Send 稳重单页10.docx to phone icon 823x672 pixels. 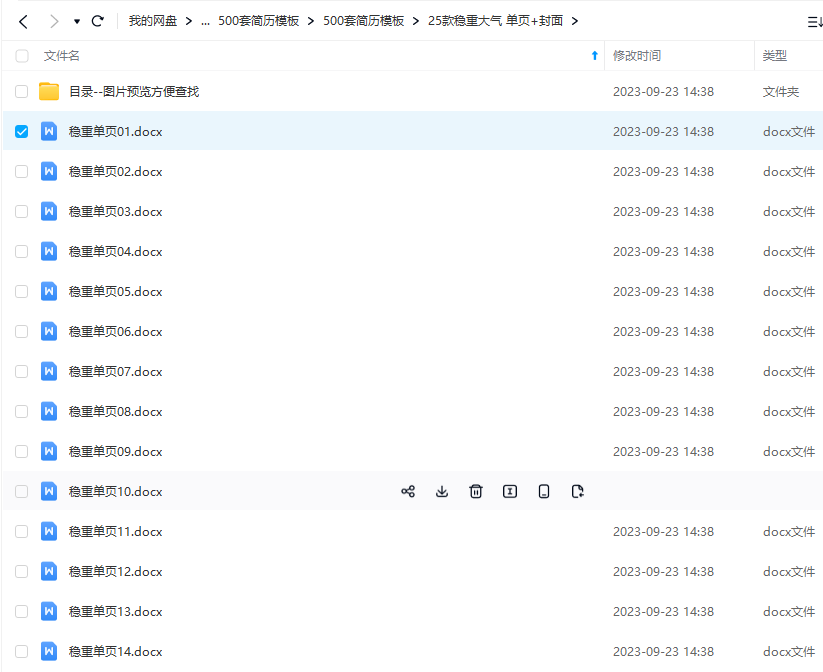pos(544,491)
